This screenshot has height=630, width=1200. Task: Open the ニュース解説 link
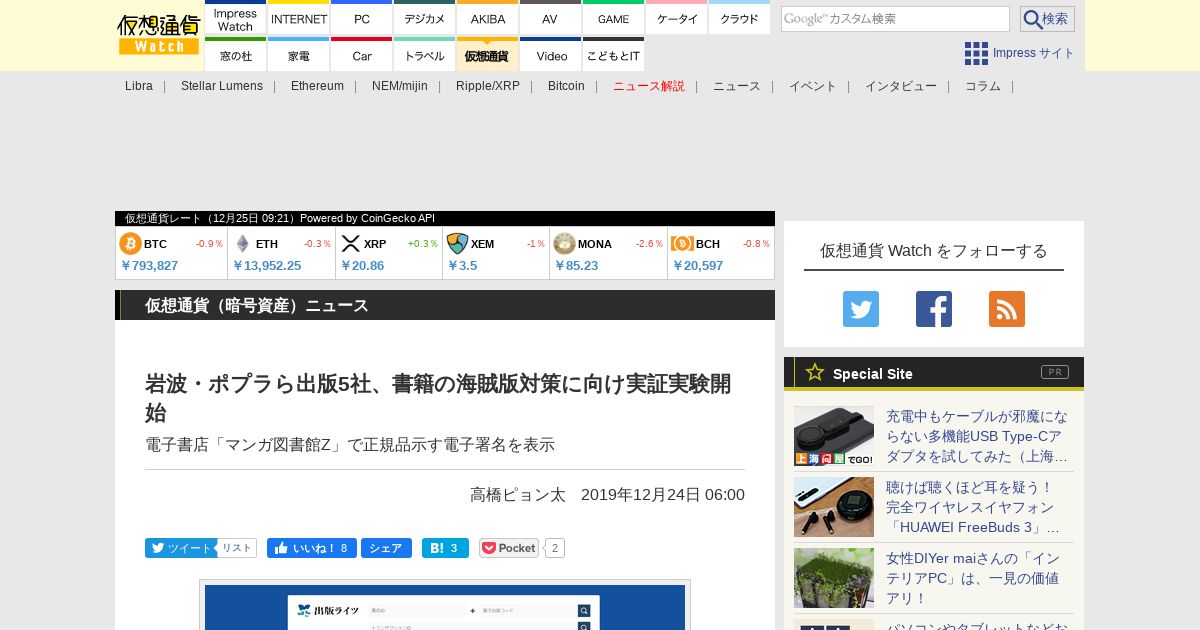[649, 86]
